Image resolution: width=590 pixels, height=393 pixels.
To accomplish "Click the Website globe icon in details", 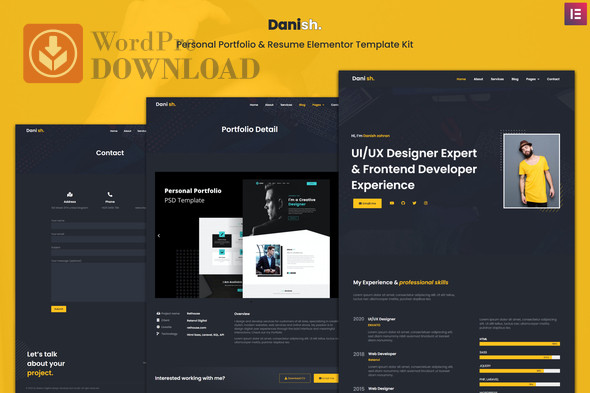I will (x=158, y=327).
